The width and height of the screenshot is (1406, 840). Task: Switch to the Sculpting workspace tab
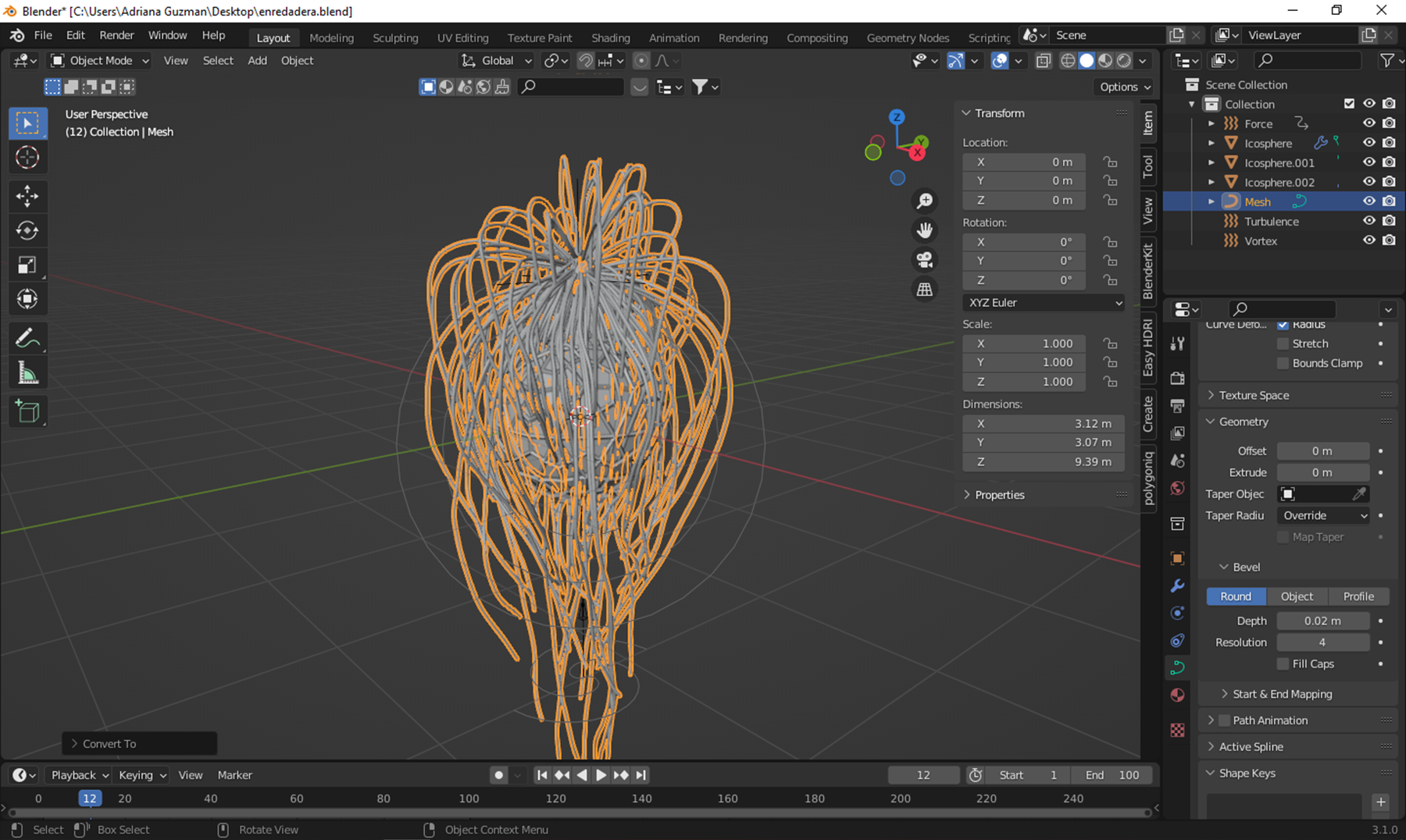[x=395, y=37]
